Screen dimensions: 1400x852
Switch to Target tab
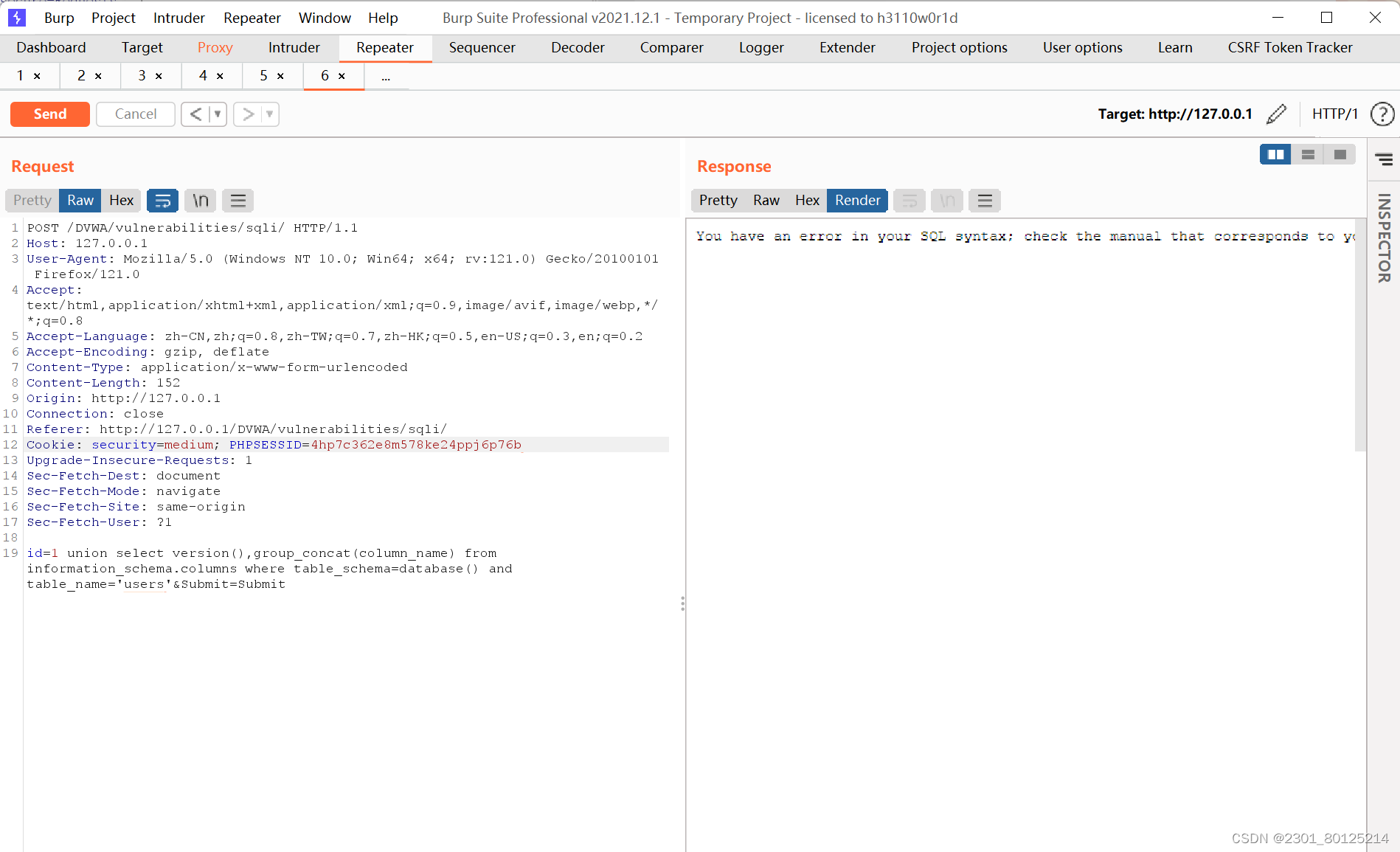coord(142,48)
